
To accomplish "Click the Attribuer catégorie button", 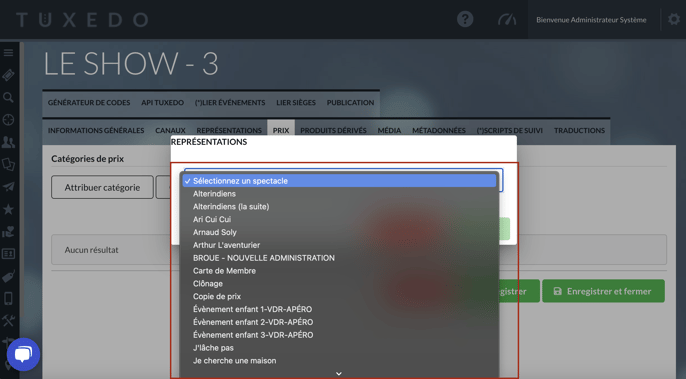I will click(x=102, y=187).
